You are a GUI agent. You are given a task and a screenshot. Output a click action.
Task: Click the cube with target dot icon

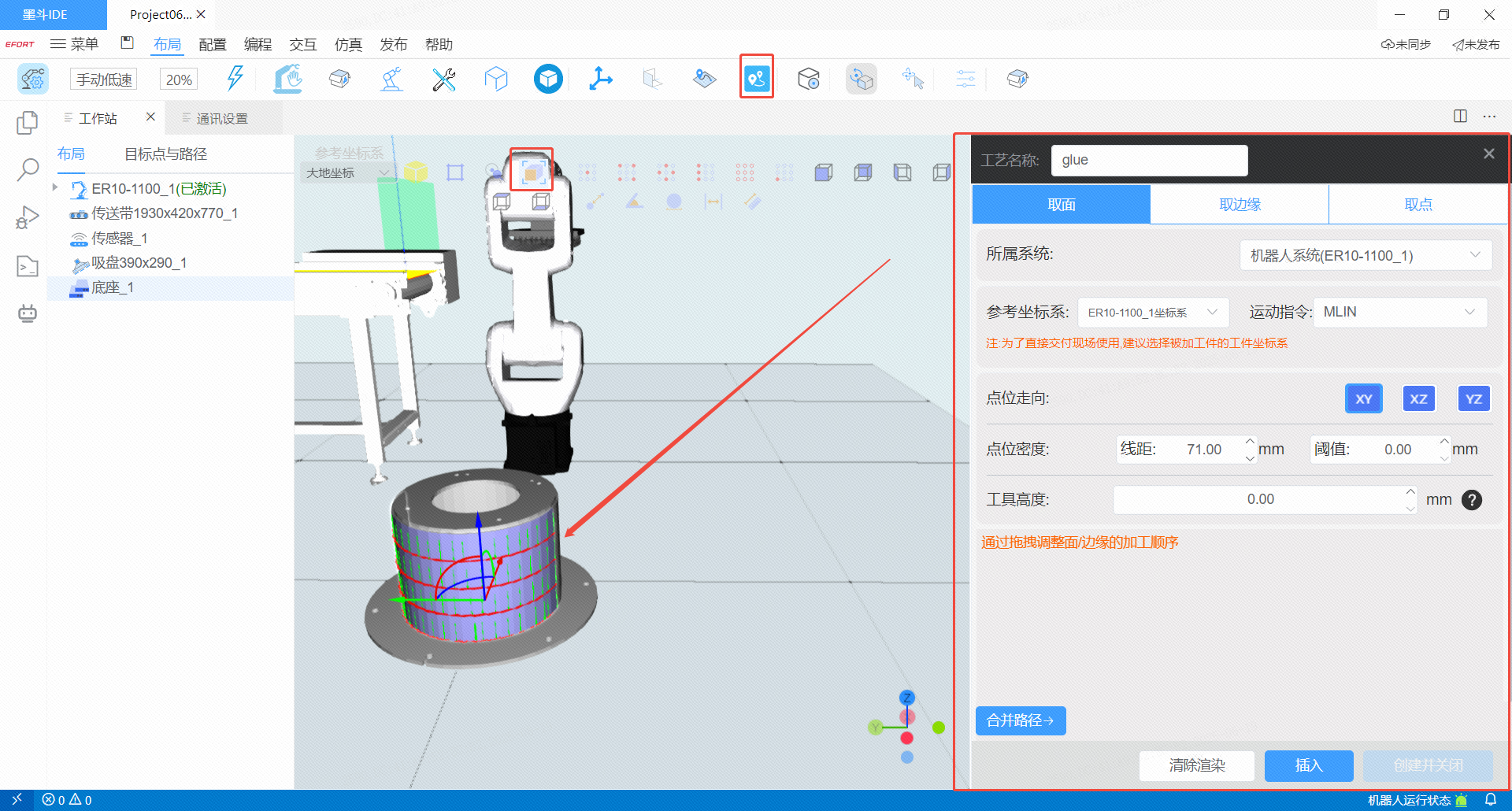tap(809, 79)
